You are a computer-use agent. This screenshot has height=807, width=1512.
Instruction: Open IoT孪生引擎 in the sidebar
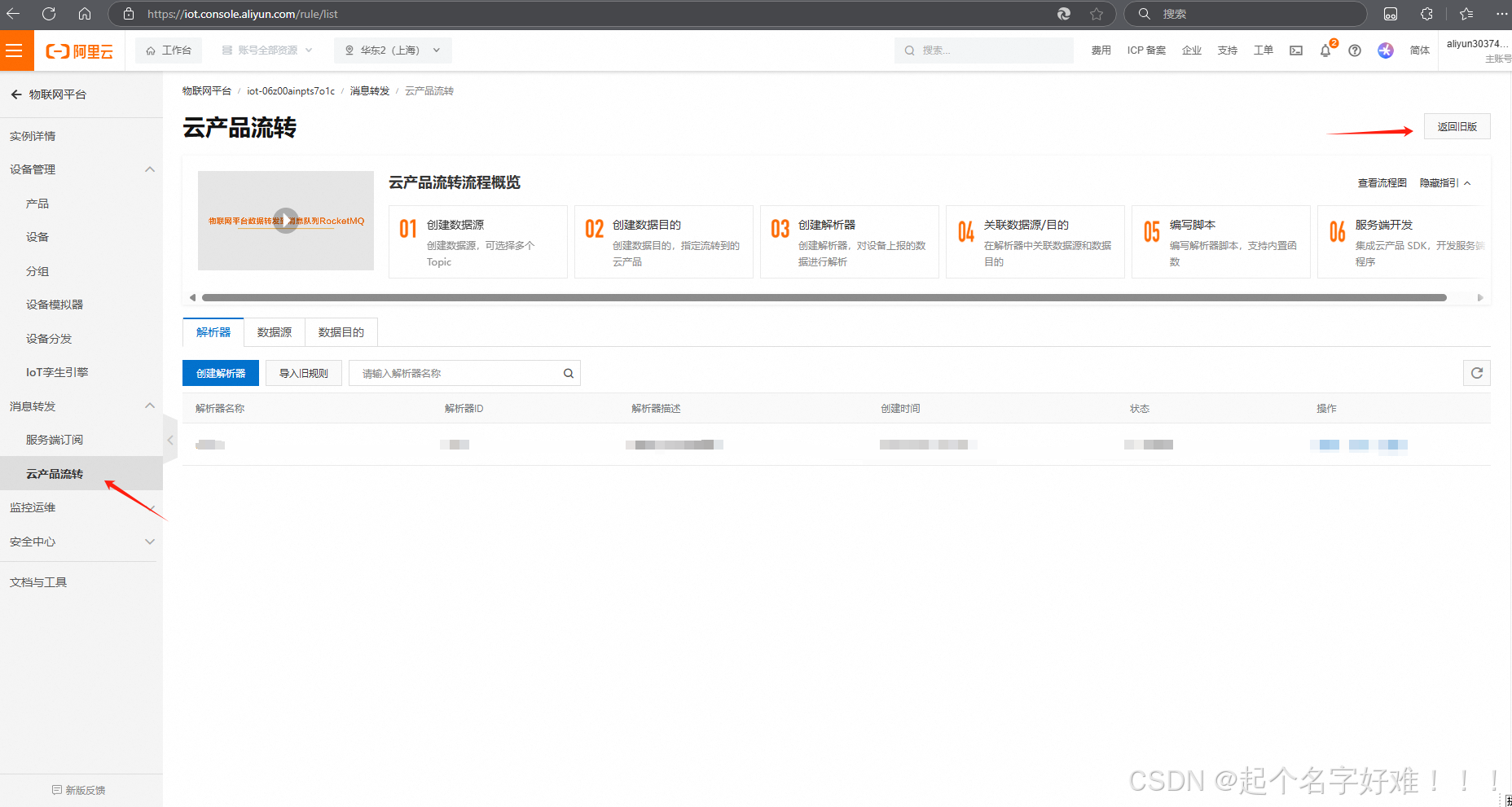(57, 372)
